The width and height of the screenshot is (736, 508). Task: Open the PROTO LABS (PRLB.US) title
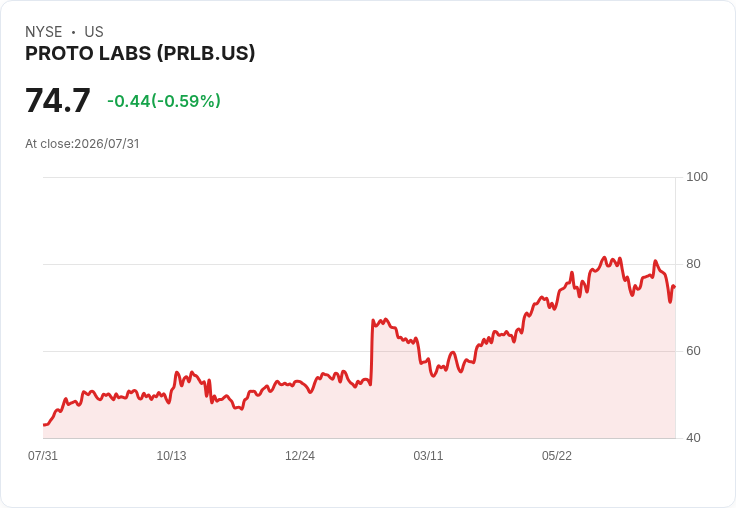140,53
